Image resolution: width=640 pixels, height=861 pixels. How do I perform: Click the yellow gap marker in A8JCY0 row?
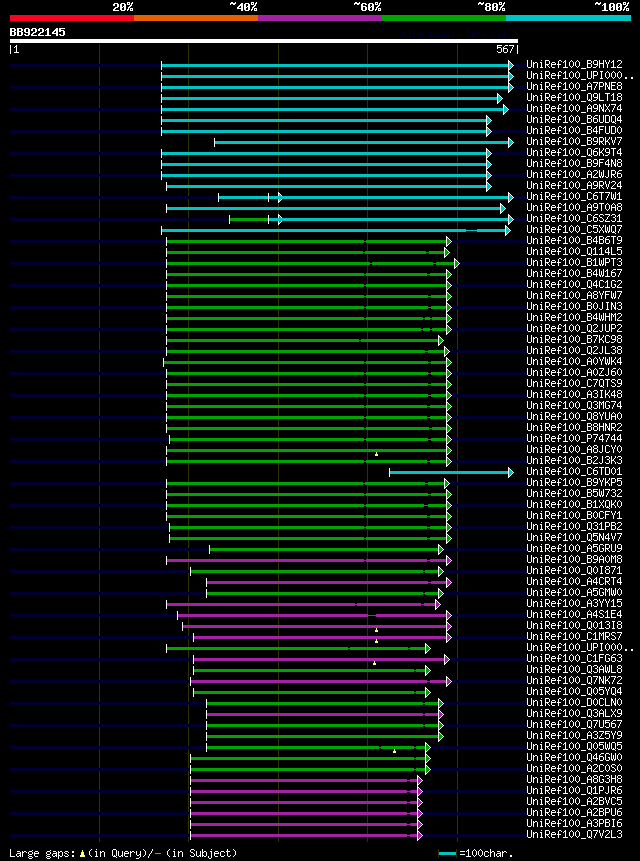(x=377, y=454)
